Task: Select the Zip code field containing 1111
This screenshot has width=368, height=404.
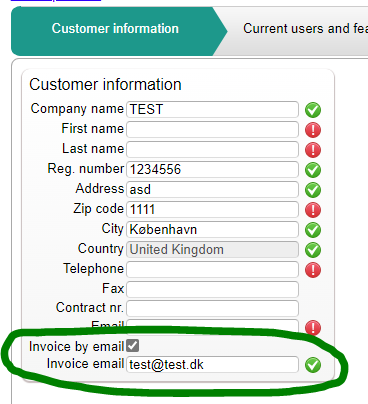Action: coord(212,209)
